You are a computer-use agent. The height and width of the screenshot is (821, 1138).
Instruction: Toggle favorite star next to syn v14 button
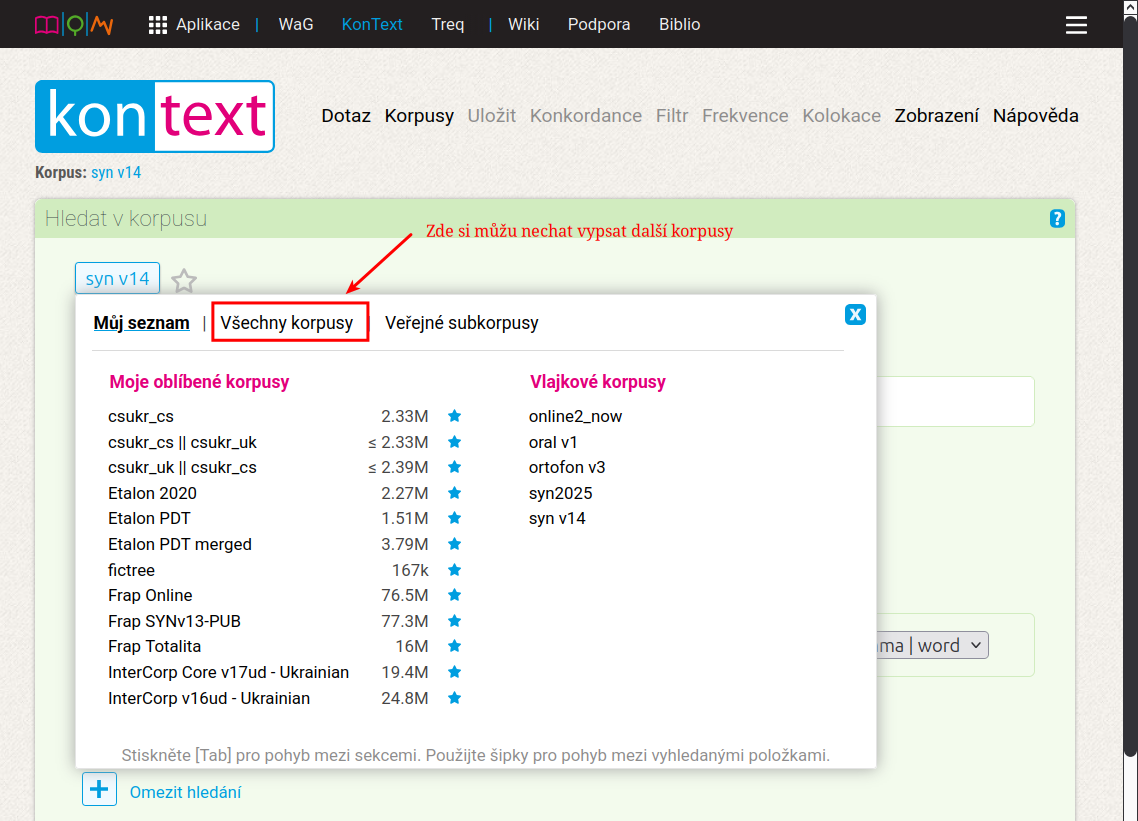[x=184, y=280]
